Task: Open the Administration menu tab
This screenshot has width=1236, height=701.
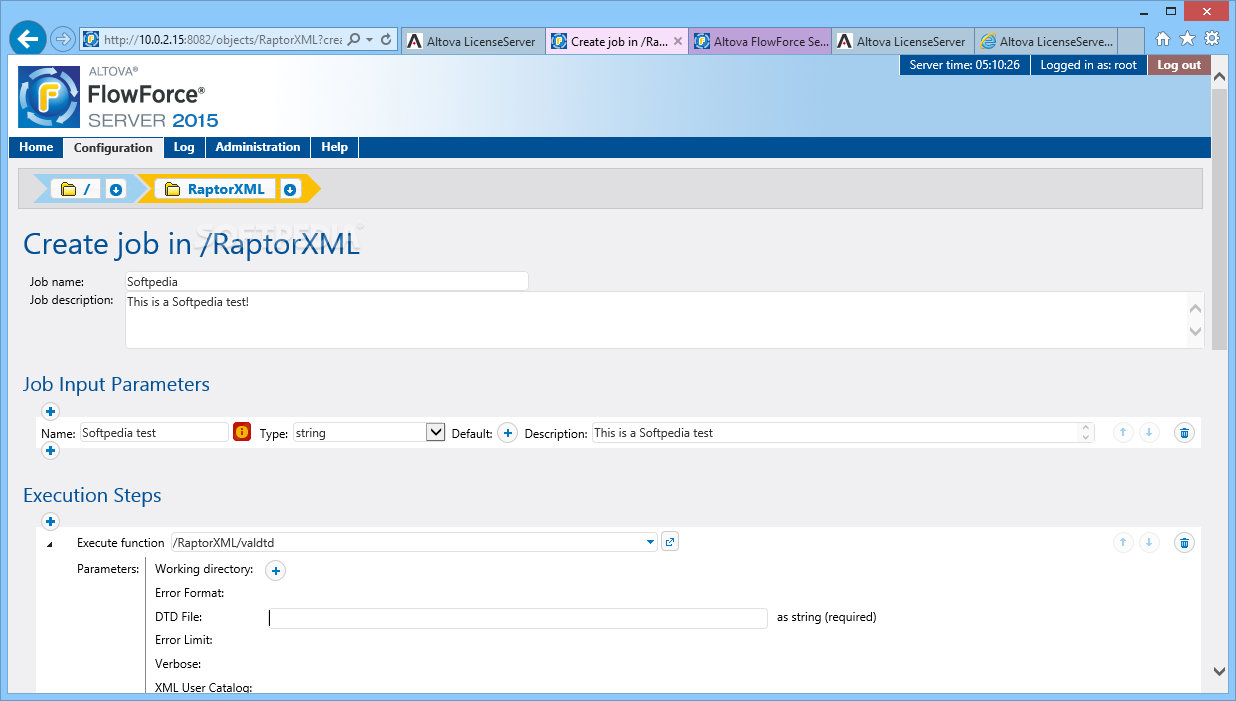Action: 258,147
